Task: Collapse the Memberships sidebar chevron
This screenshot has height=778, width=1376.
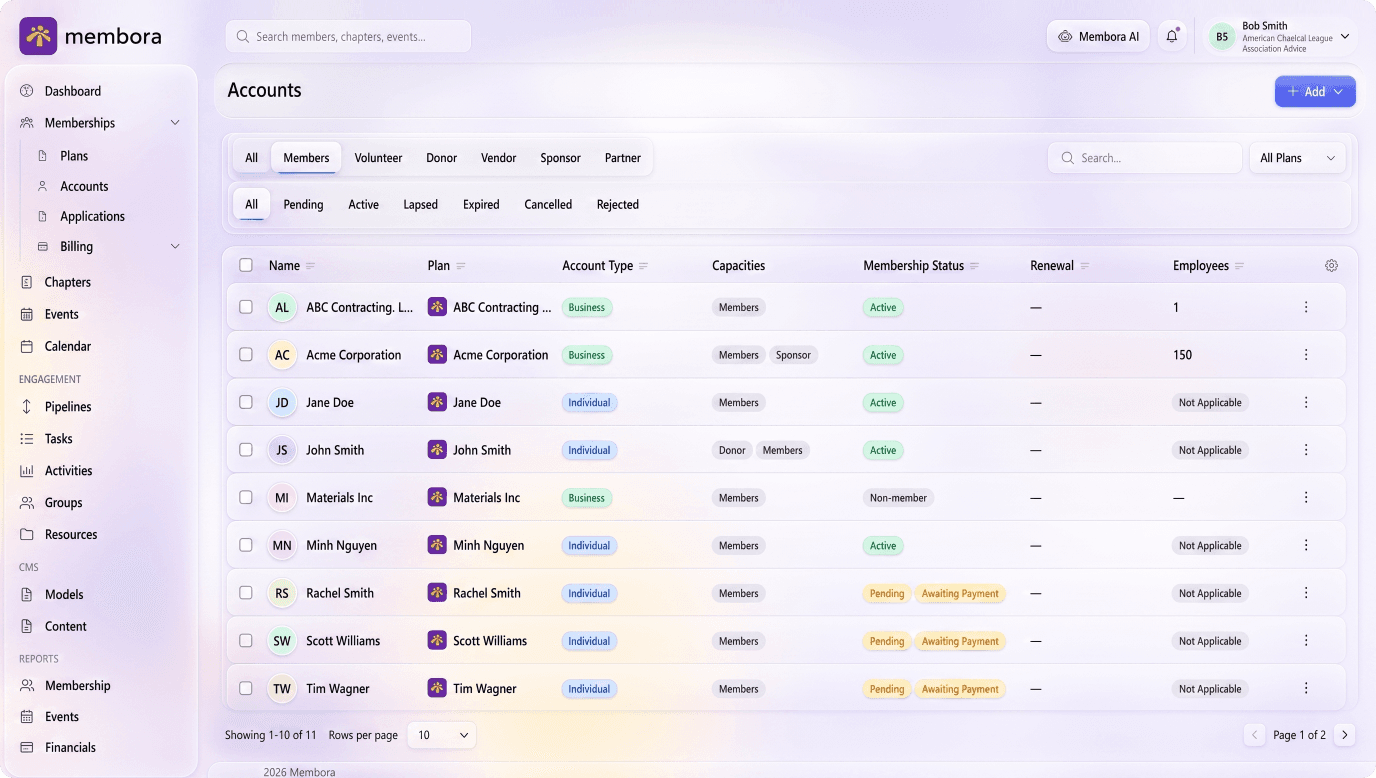Action: click(x=175, y=123)
